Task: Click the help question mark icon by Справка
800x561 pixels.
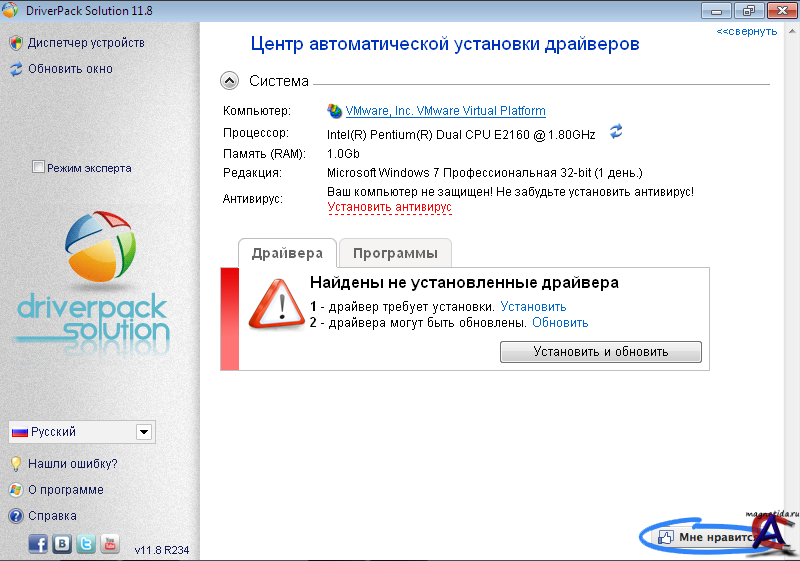Action: point(15,516)
